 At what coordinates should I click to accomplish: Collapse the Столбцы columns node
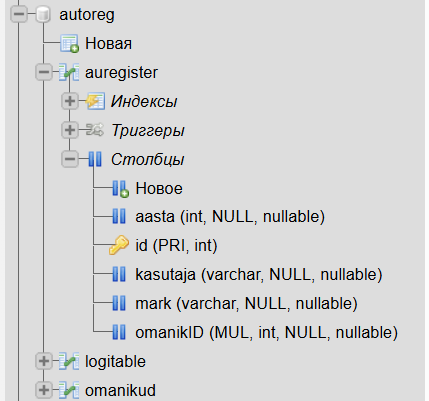point(70,159)
